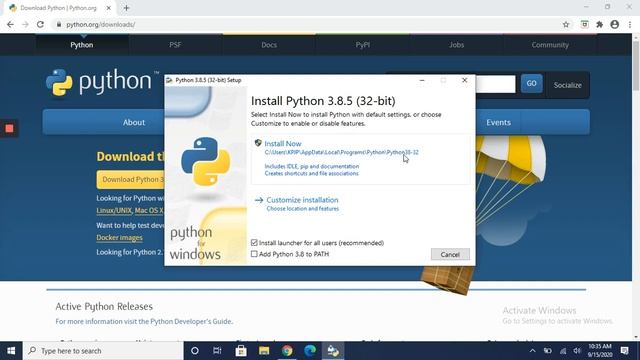640x360 pixels.
Task: Open the Events menu on python.org
Action: (498, 122)
